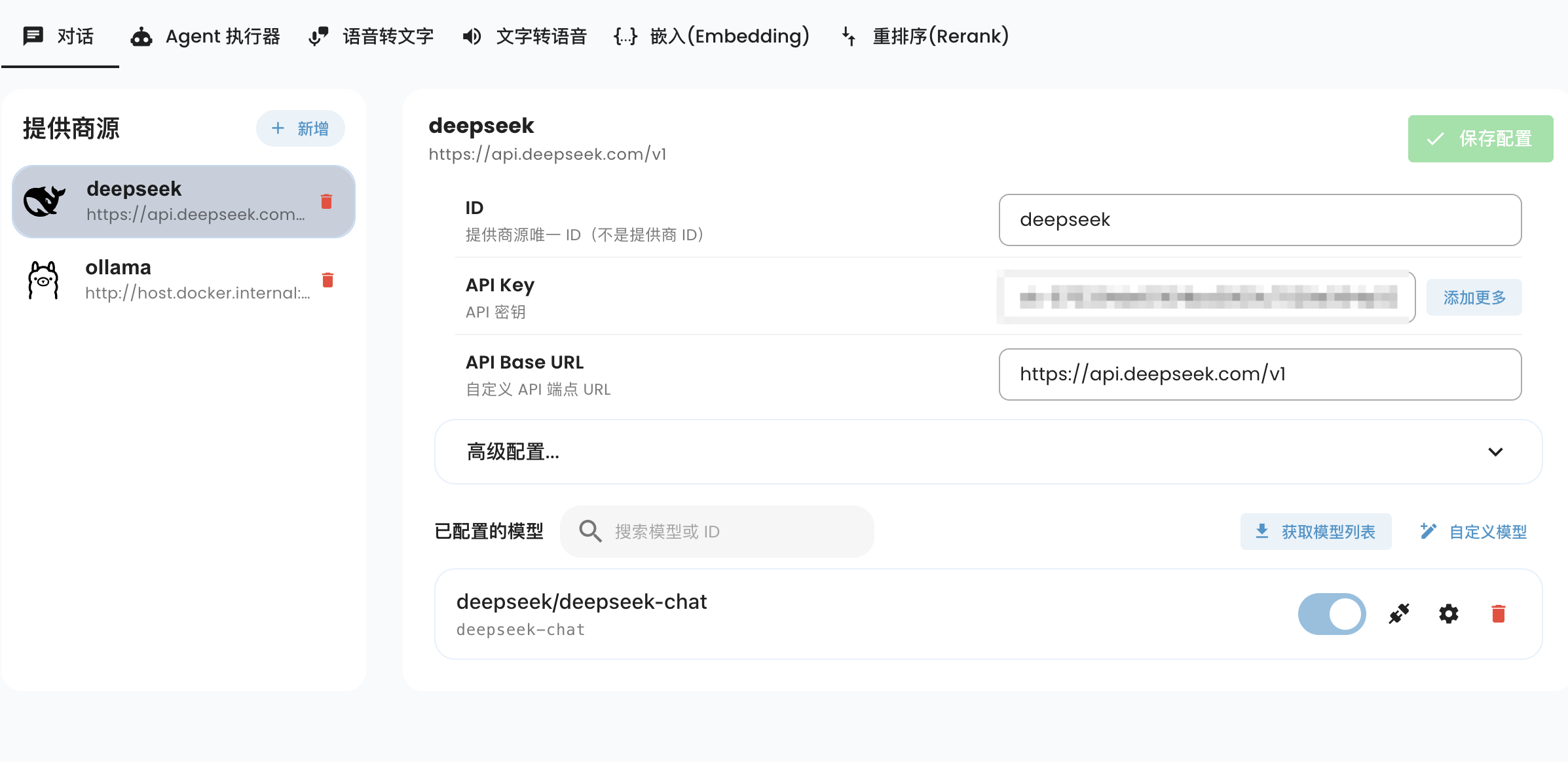Click the ollama llama logo icon
Image resolution: width=1568 pixels, height=762 pixels.
[43, 280]
